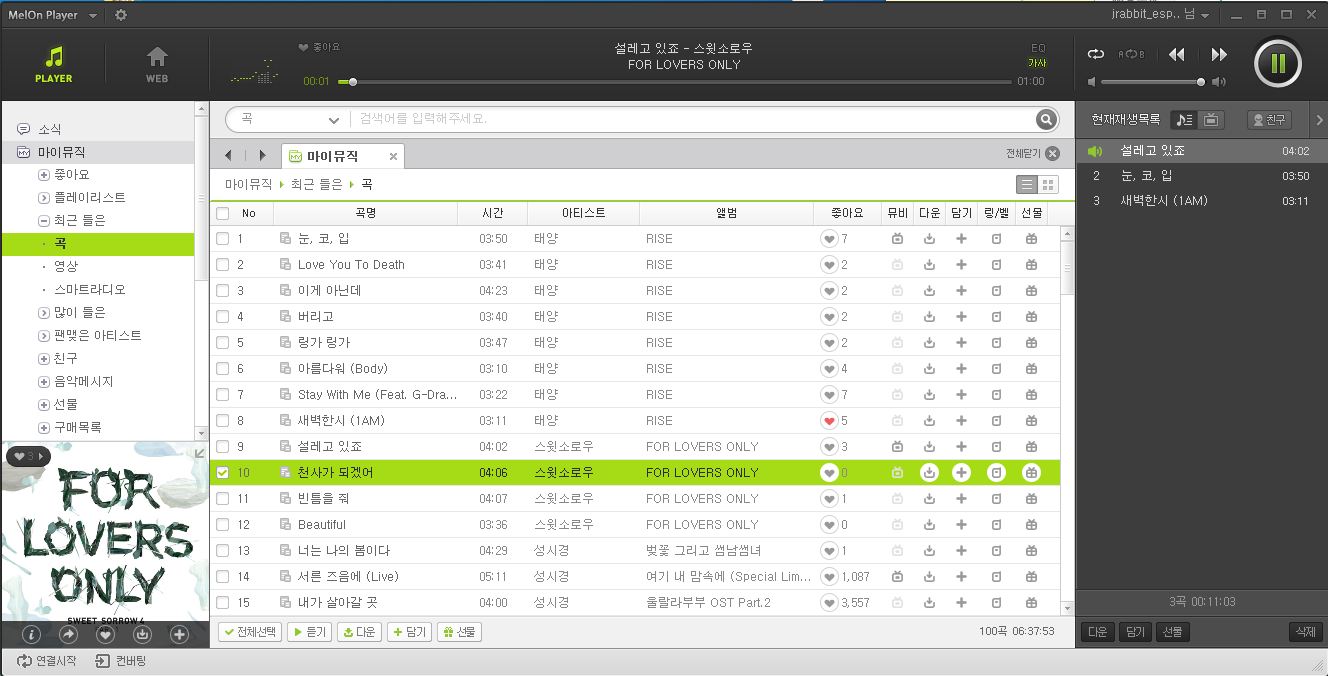Click the heart icon for 새벽한시 (1AM)
The width and height of the screenshot is (1328, 676).
click(829, 421)
